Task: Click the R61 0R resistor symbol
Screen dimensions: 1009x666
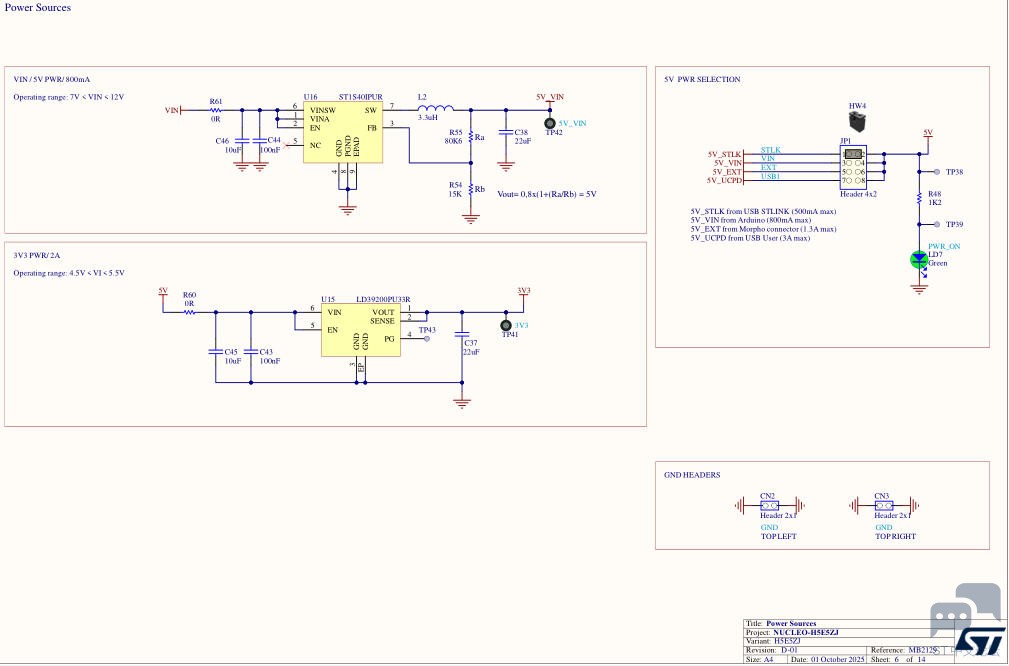Action: point(216,110)
